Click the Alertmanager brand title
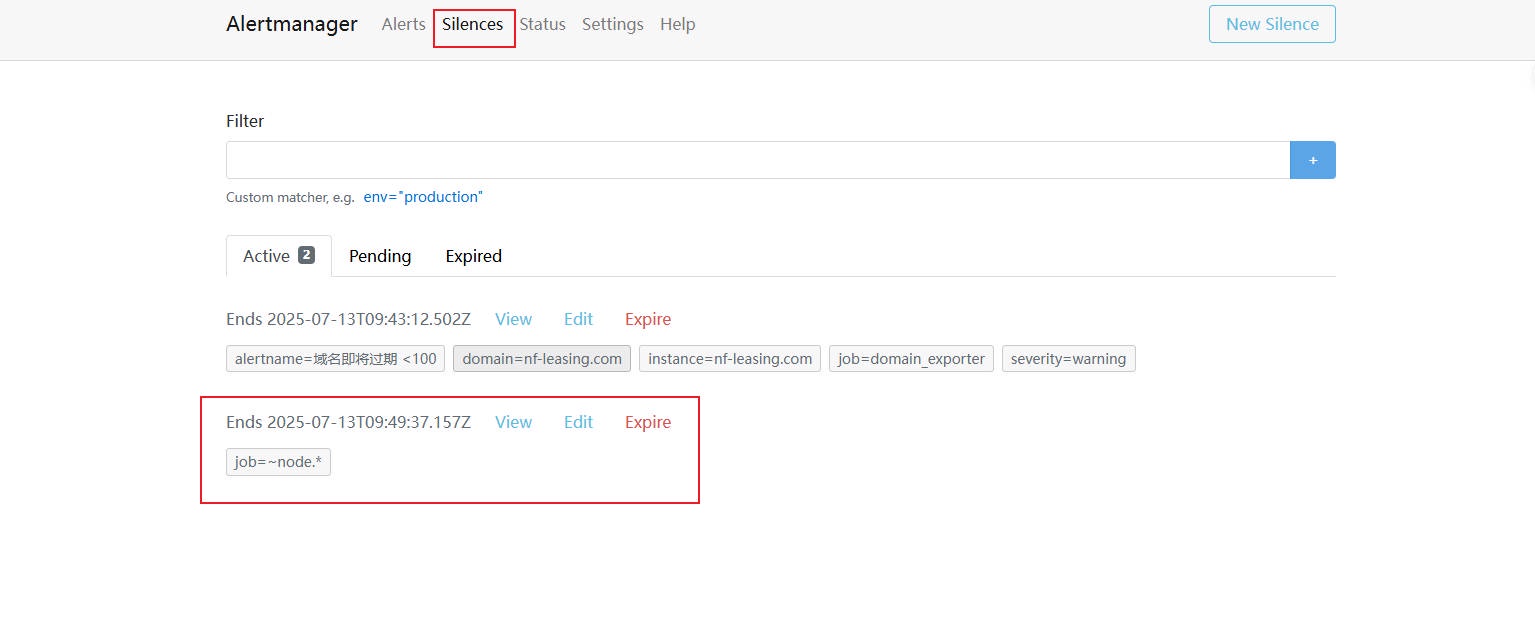1535x628 pixels. point(291,24)
